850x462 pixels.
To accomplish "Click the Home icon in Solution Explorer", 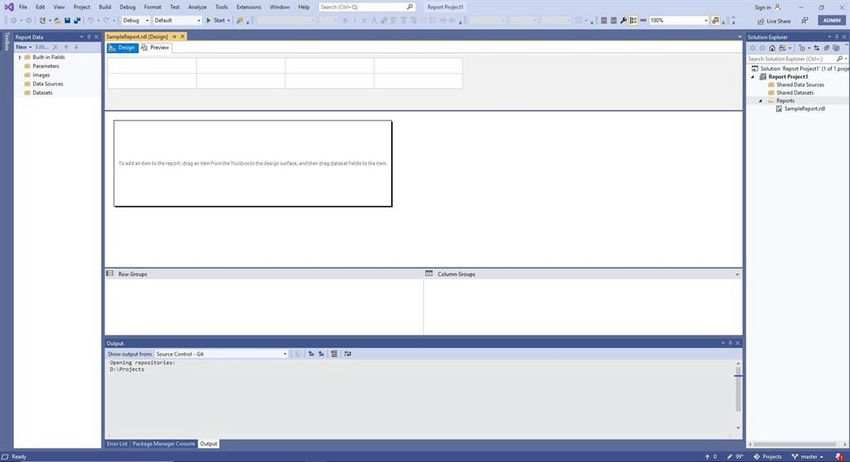I will coord(772,48).
